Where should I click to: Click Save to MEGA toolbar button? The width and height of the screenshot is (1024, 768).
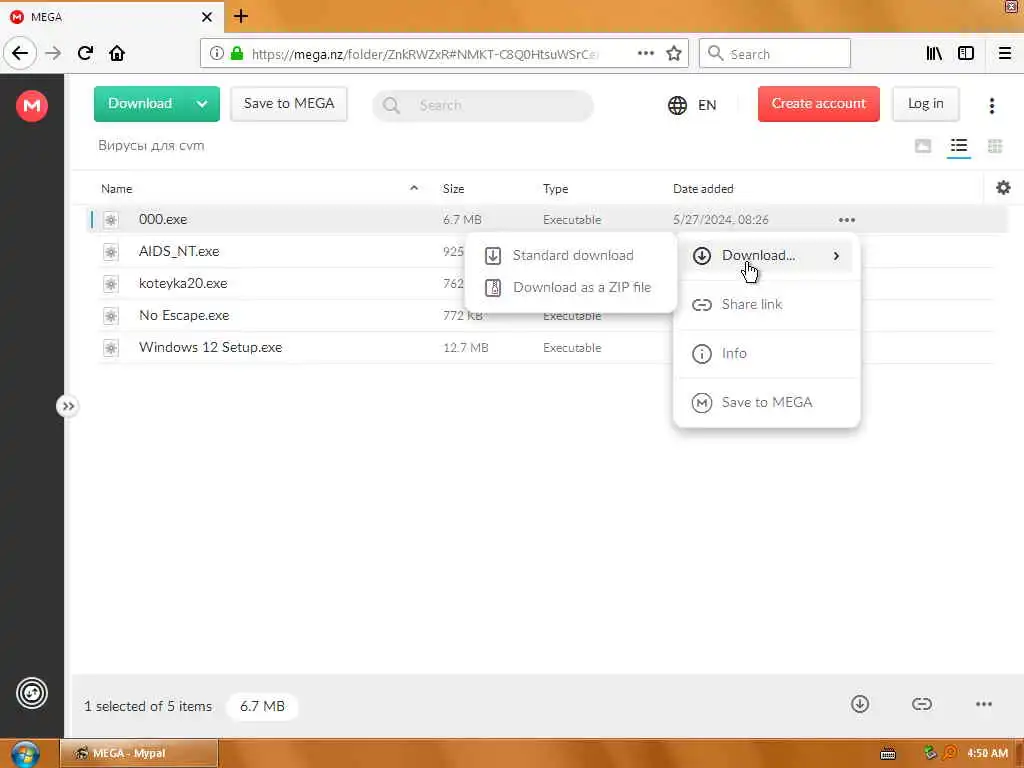[289, 104]
